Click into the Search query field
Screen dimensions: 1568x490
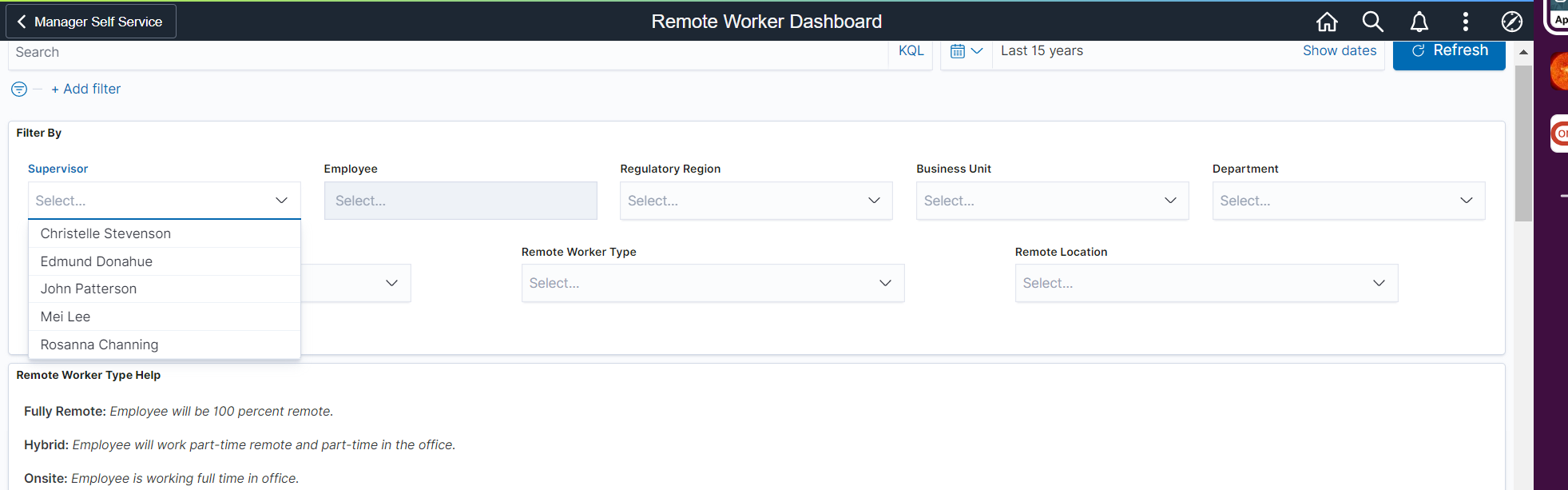point(447,53)
